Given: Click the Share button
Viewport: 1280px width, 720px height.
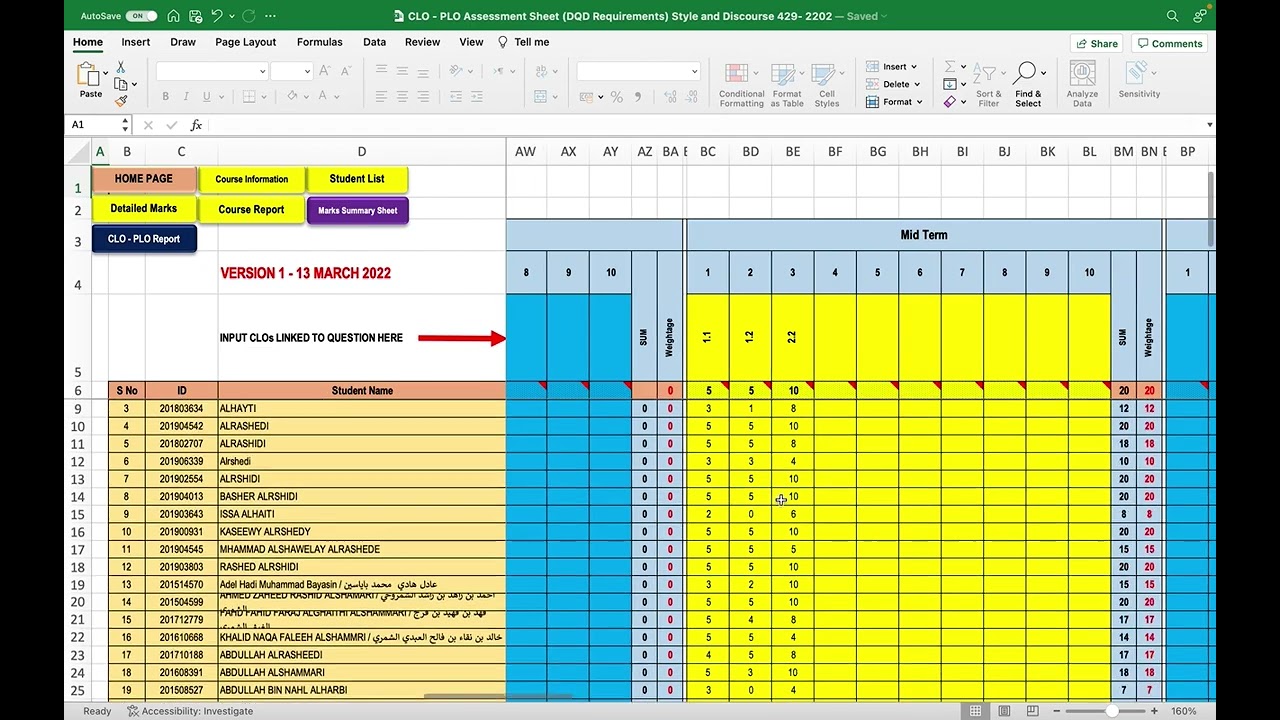Looking at the screenshot, I should [1096, 43].
